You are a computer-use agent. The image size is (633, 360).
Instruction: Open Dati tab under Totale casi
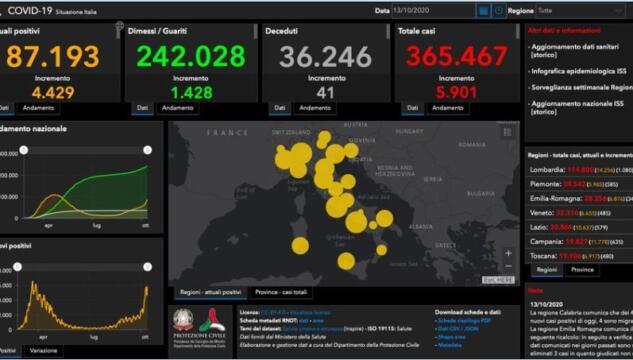[413, 108]
